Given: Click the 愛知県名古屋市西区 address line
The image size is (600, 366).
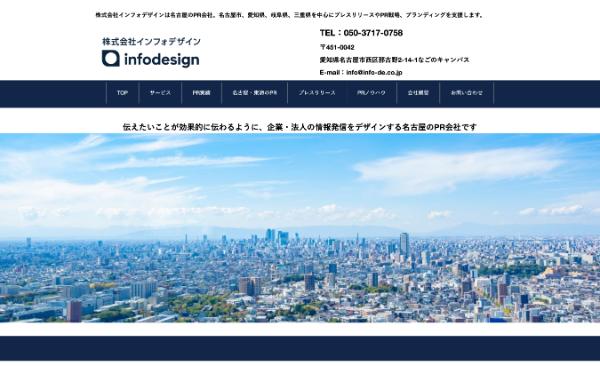Looking at the screenshot, I should [395, 60].
